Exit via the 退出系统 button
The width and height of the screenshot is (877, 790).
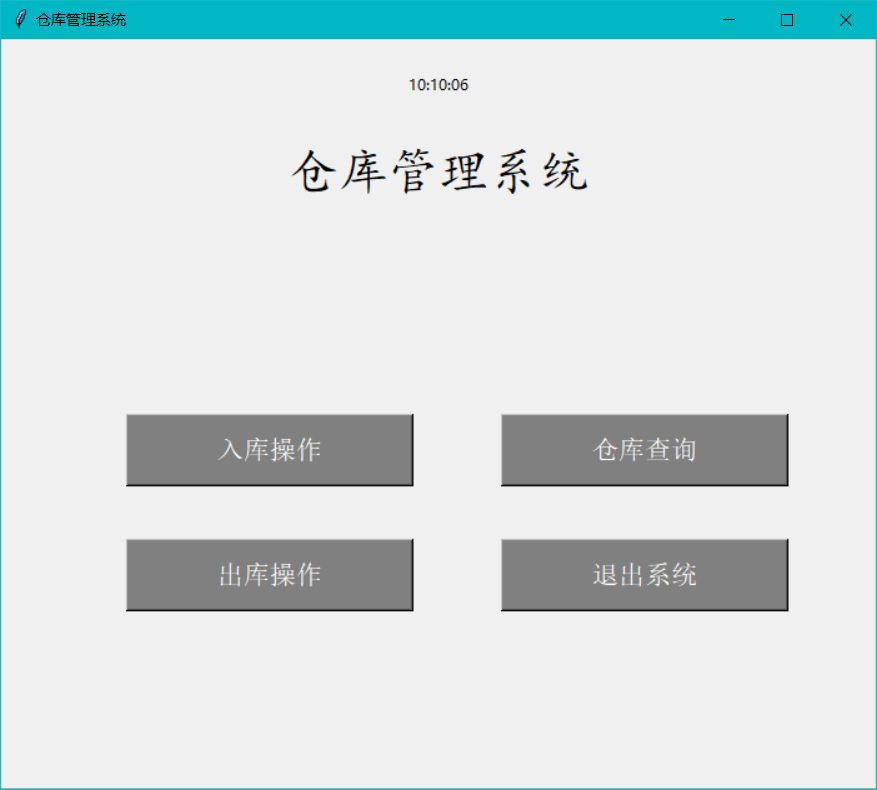[x=644, y=574]
